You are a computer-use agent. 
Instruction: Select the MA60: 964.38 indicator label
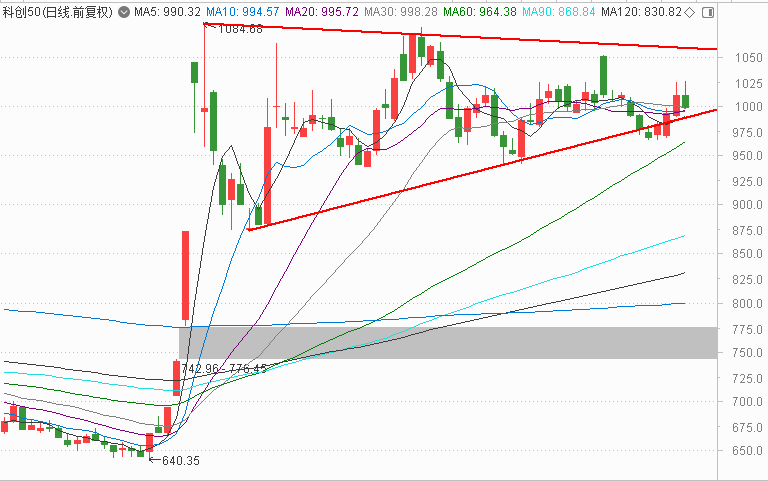[x=480, y=12]
